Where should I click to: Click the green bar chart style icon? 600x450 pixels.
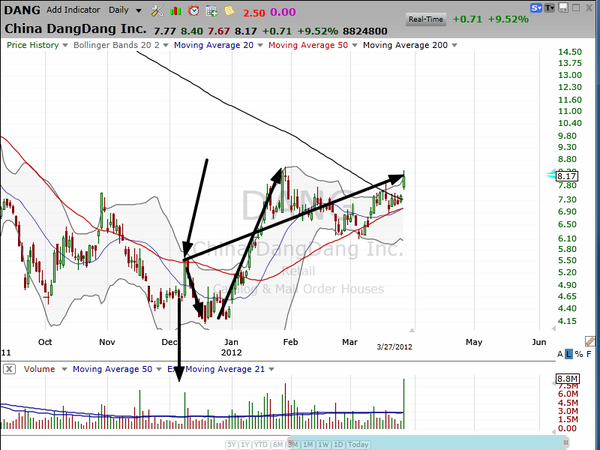pos(176,11)
